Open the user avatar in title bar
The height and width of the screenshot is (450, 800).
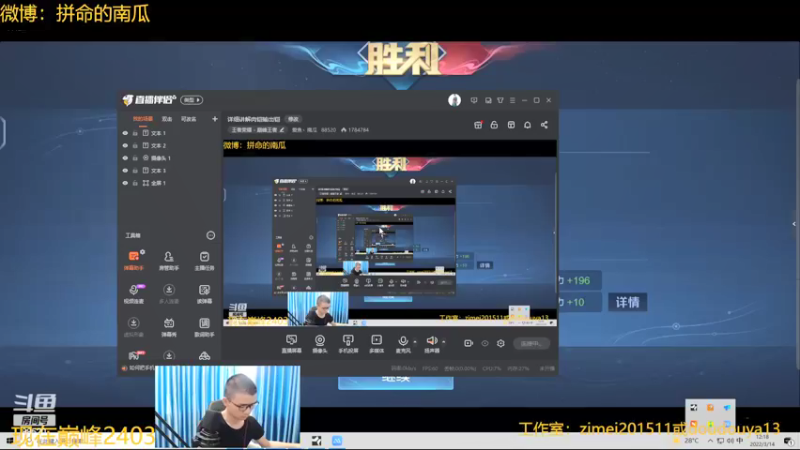[454, 100]
